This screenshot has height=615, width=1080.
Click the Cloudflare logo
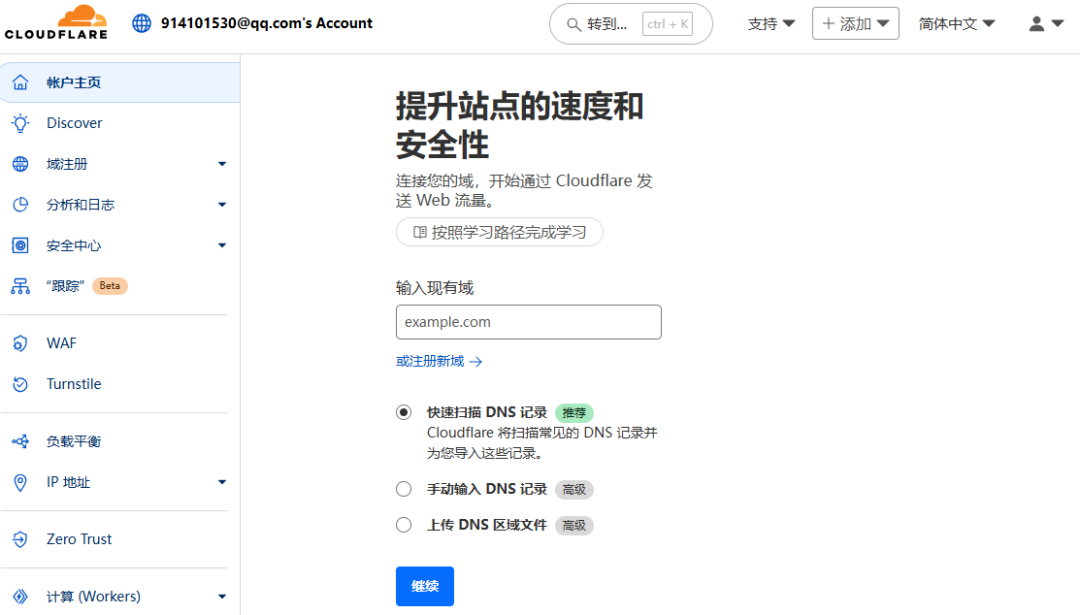(x=56, y=22)
